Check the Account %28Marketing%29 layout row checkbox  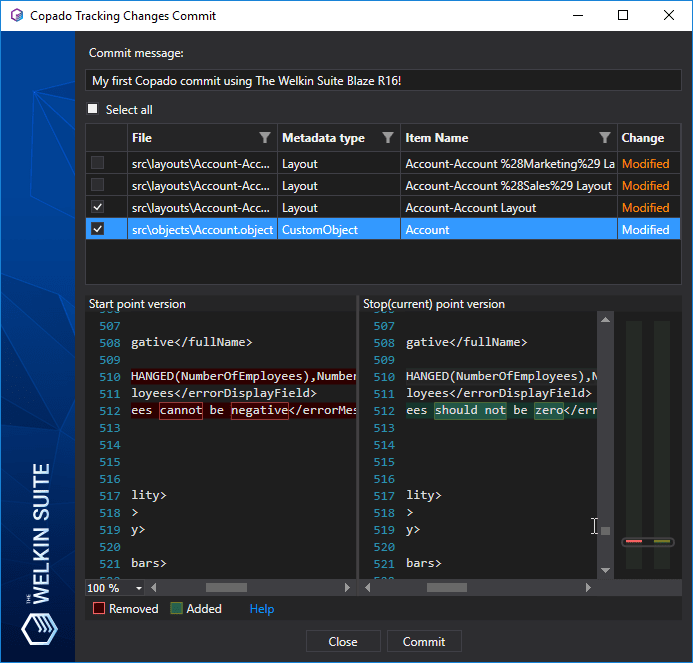pos(97,163)
